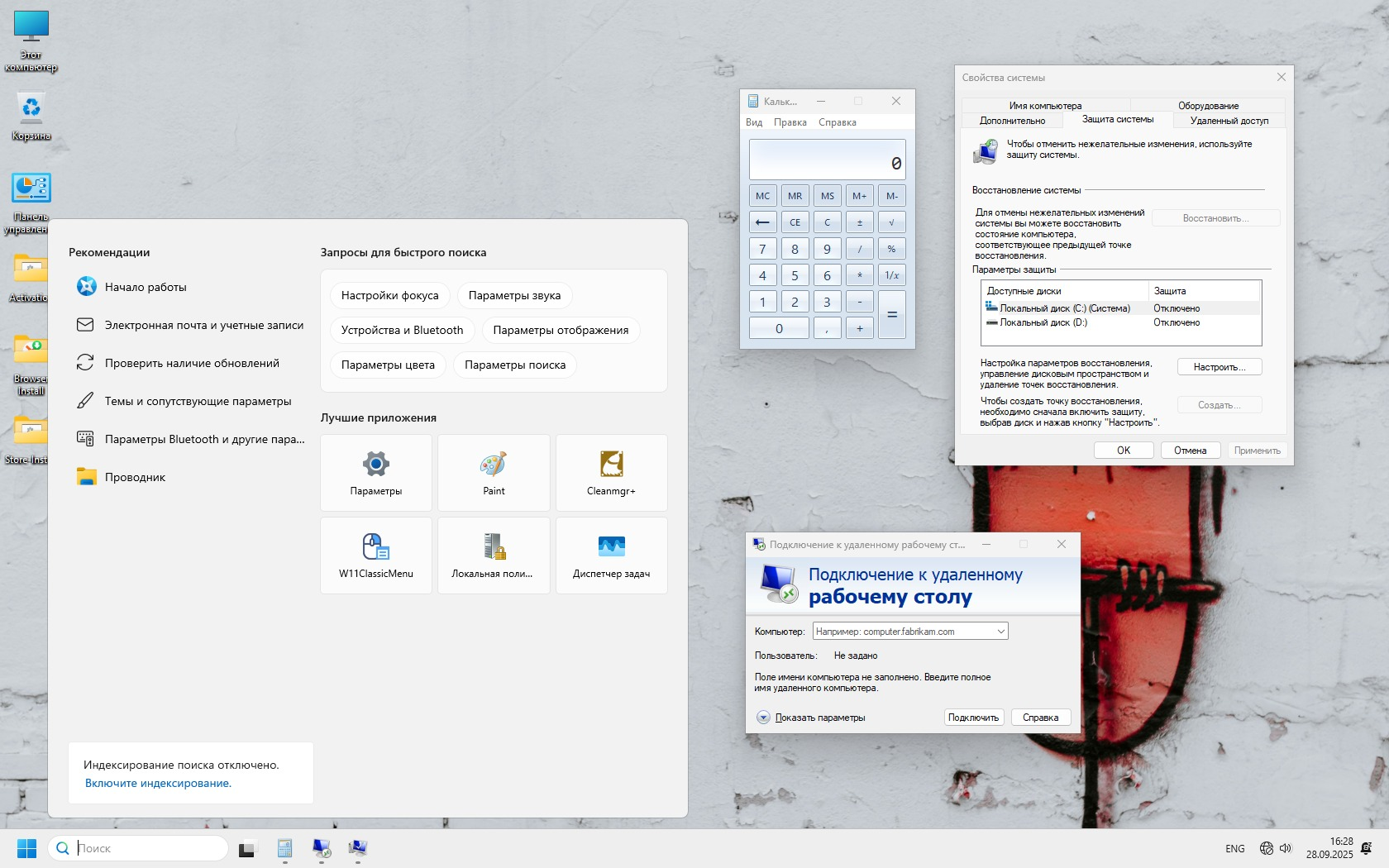Open Paint from best apps
Image resolution: width=1389 pixels, height=868 pixels.
pos(494,472)
